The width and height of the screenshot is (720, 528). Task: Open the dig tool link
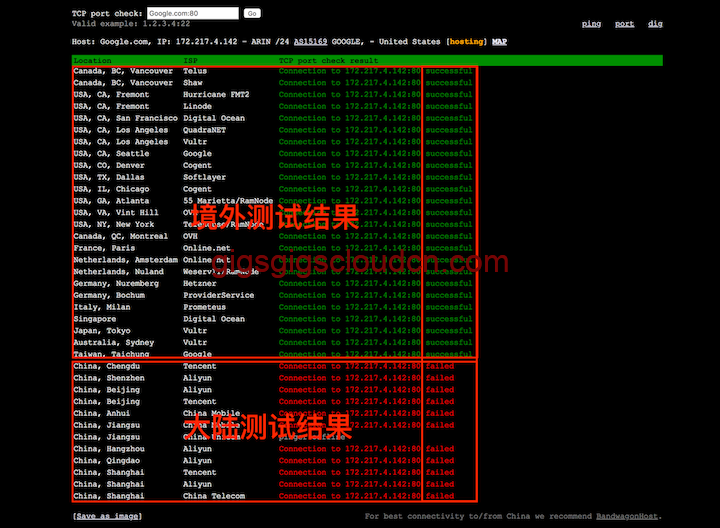tap(655, 24)
